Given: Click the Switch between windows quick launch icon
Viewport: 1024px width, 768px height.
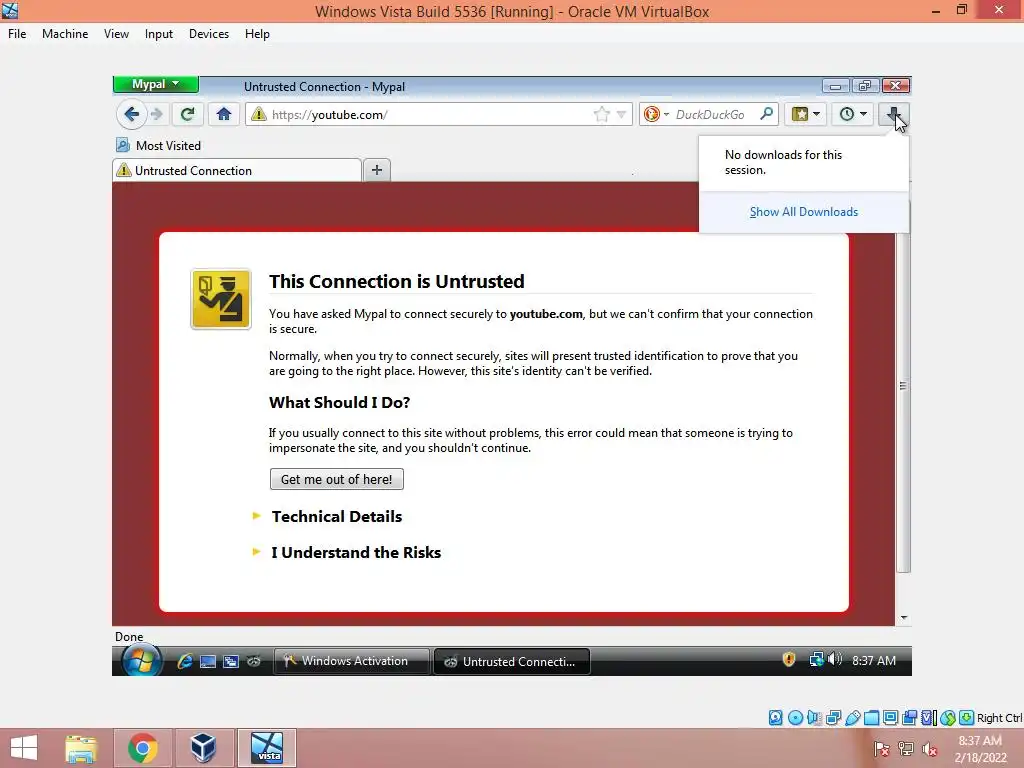Looking at the screenshot, I should click(x=231, y=662).
